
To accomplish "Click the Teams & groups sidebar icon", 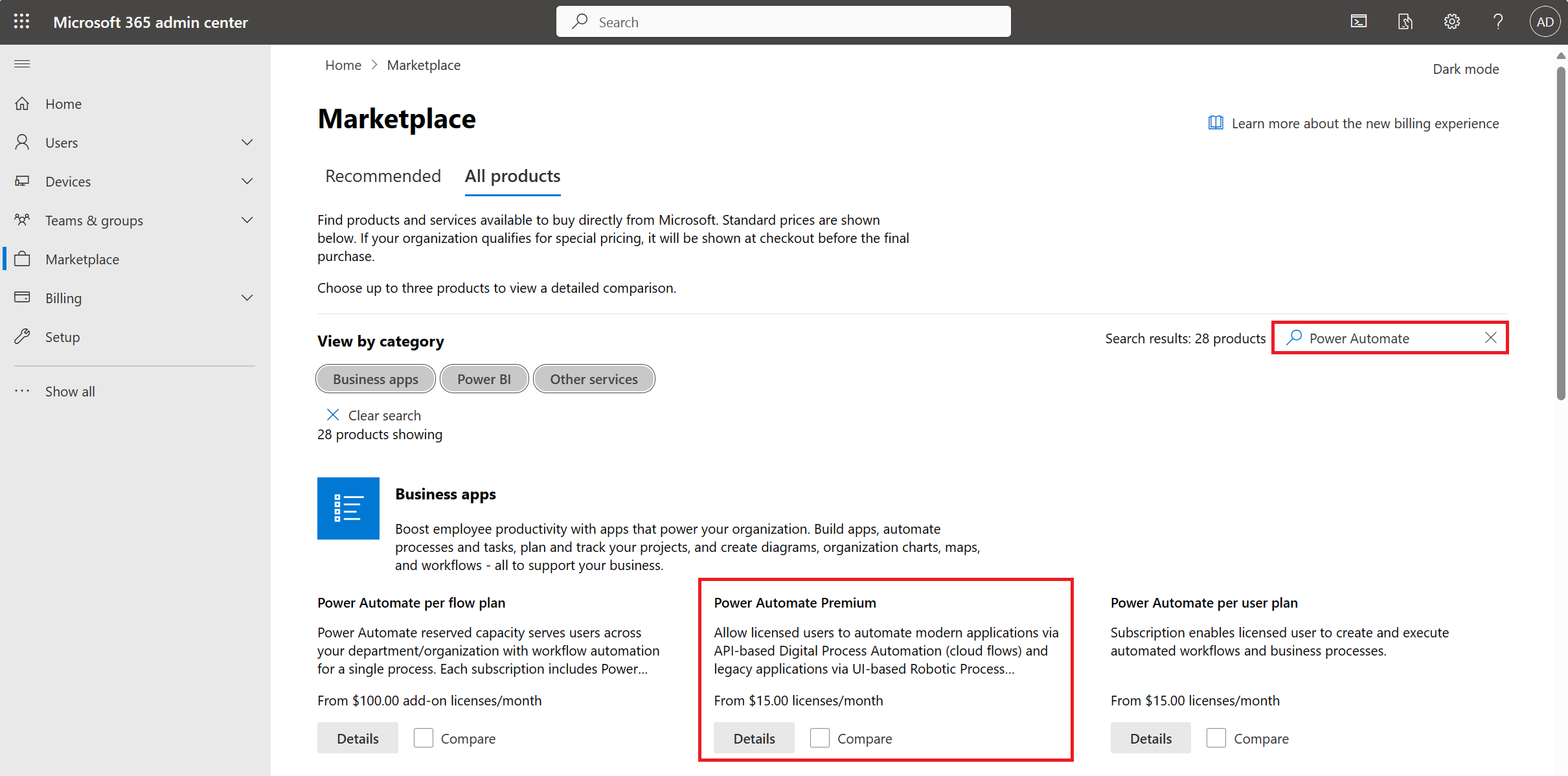I will coord(22,220).
